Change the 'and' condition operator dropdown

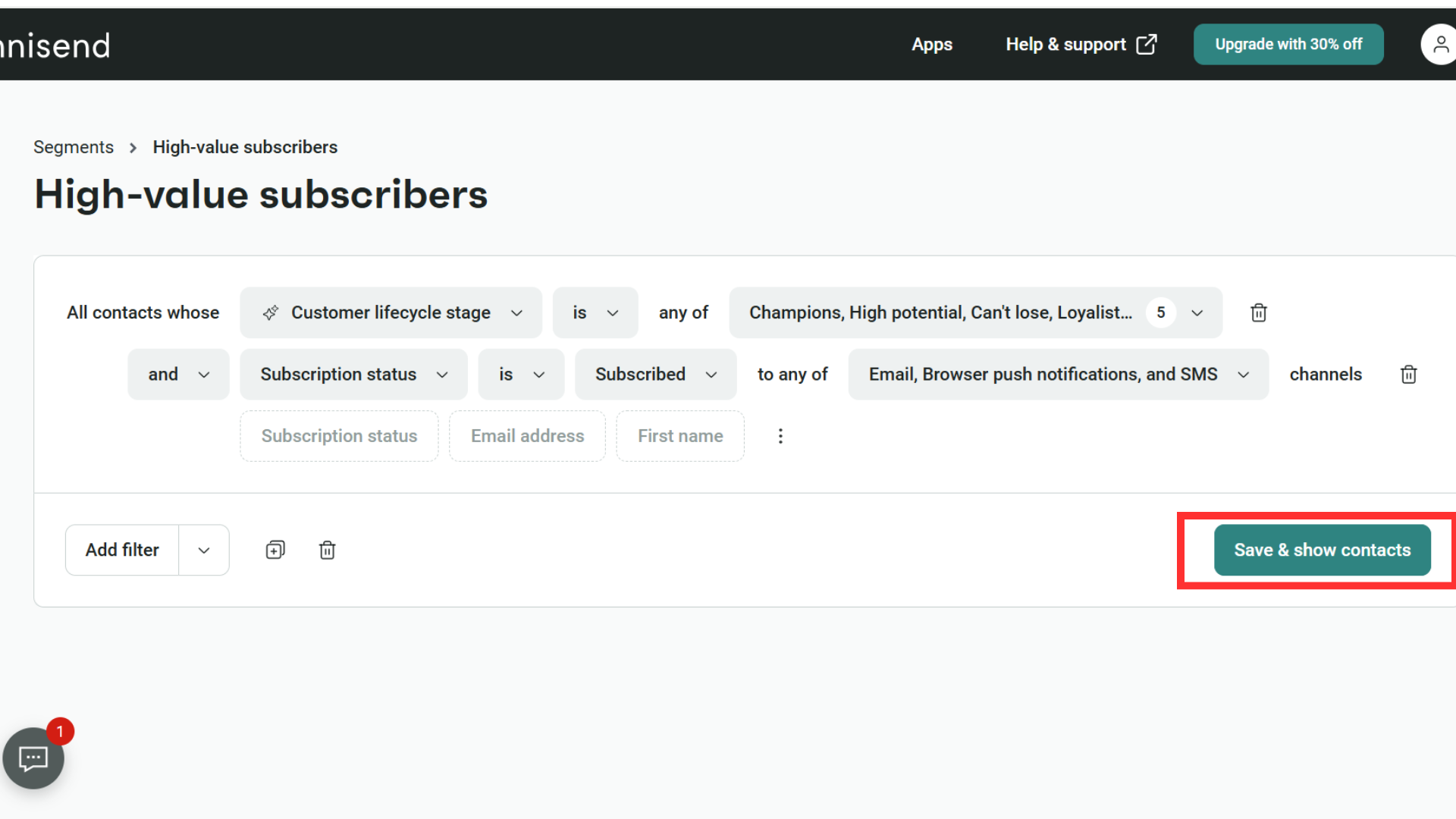(x=178, y=375)
